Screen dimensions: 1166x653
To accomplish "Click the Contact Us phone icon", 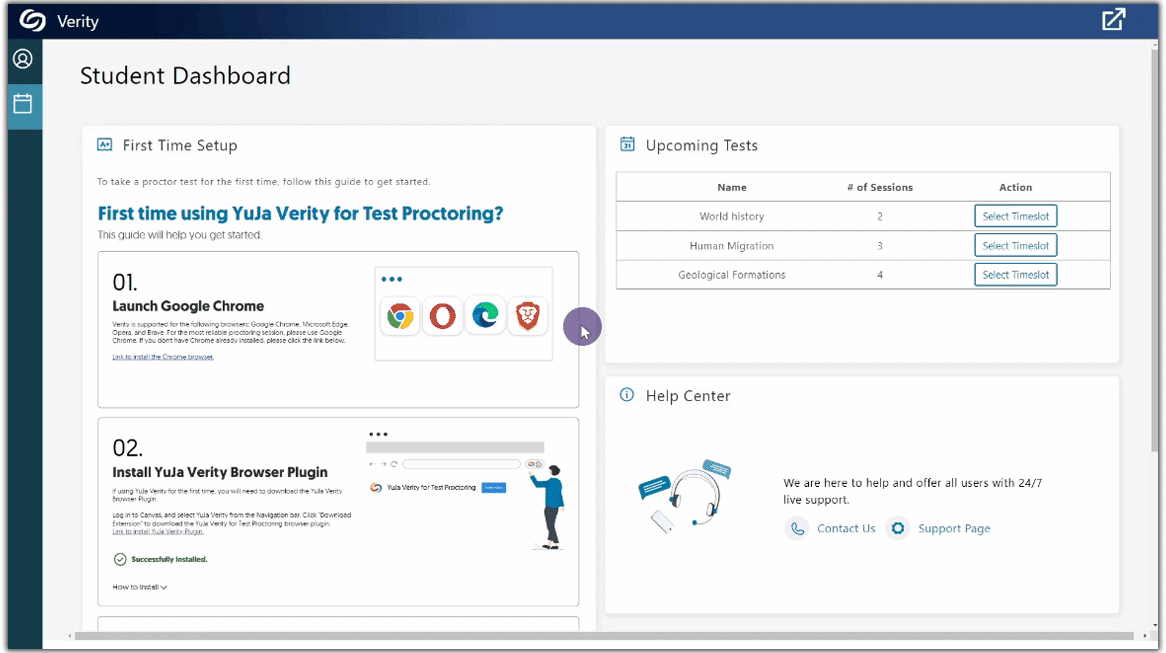I will [797, 528].
